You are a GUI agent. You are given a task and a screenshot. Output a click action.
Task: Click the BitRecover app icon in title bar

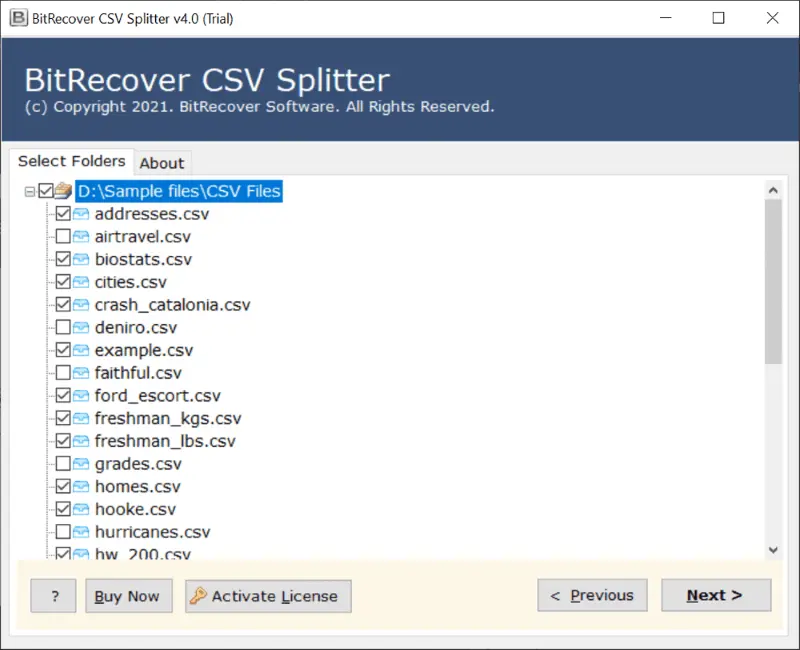tap(17, 18)
